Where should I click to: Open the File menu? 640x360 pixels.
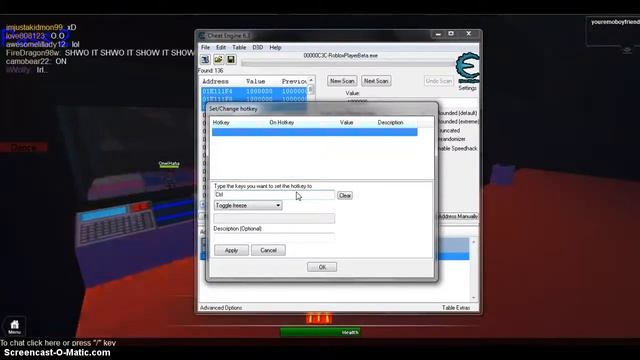(205, 47)
